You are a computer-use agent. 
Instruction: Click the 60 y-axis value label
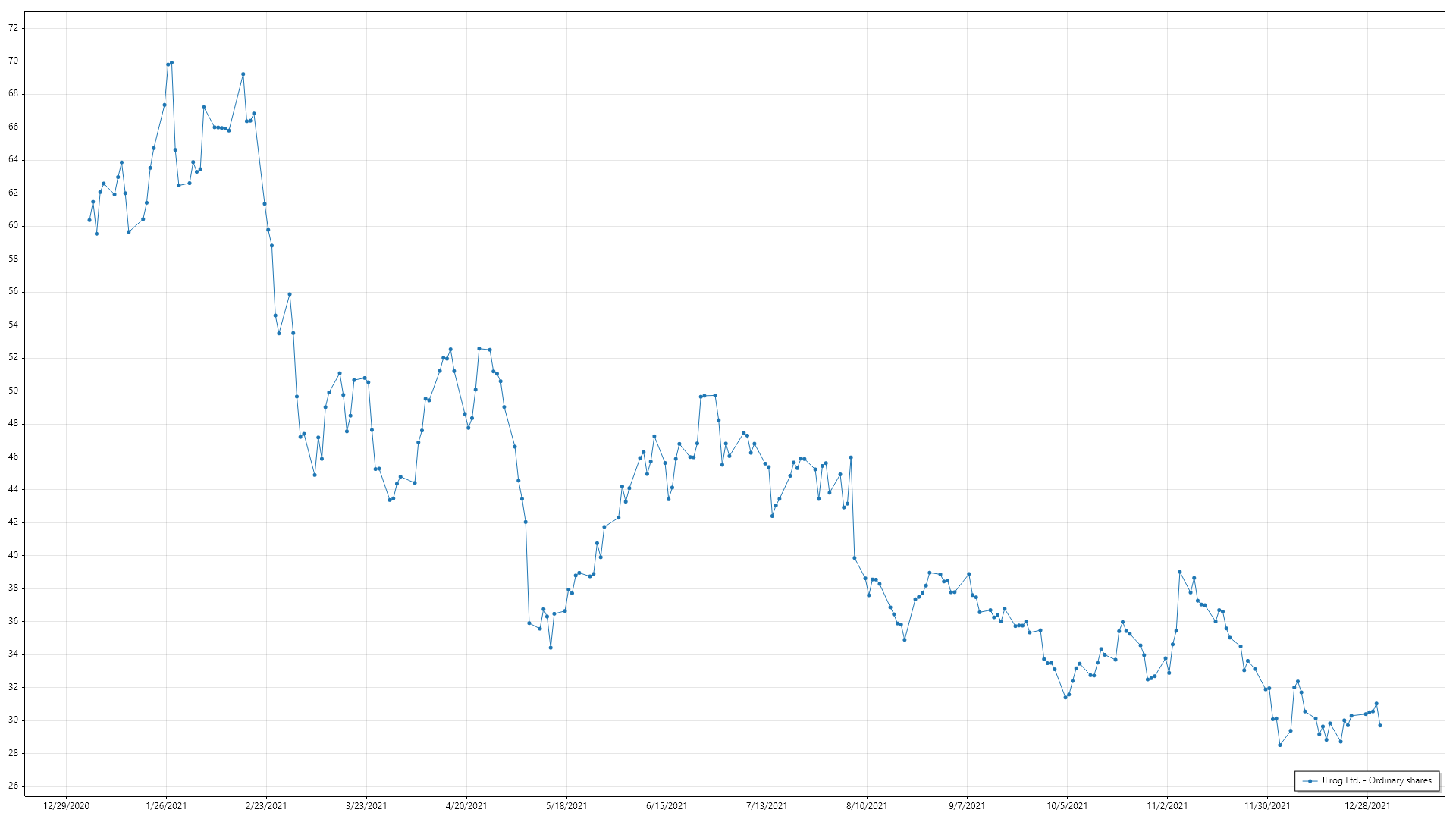tap(13, 225)
